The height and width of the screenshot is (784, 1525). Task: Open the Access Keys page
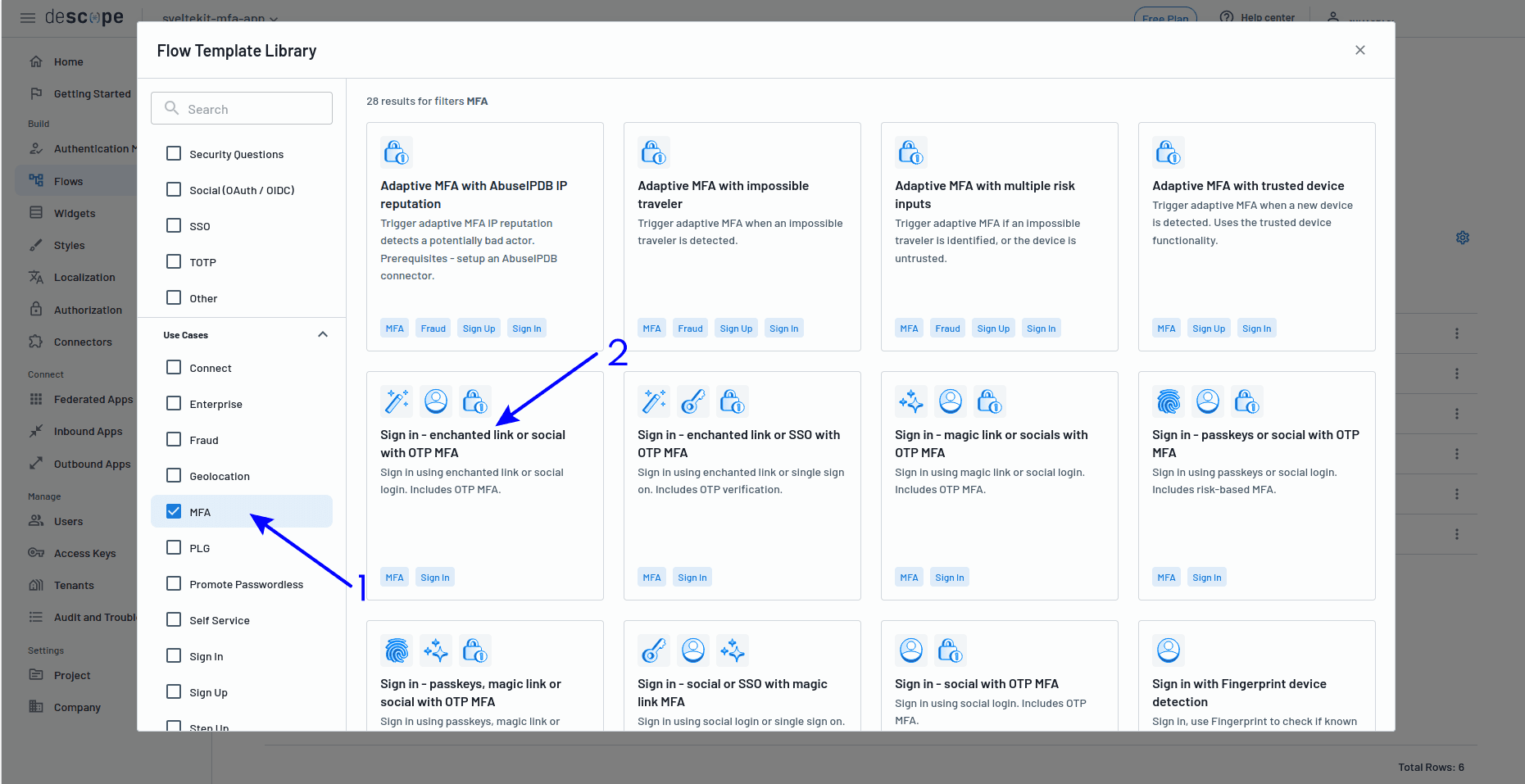(x=86, y=553)
